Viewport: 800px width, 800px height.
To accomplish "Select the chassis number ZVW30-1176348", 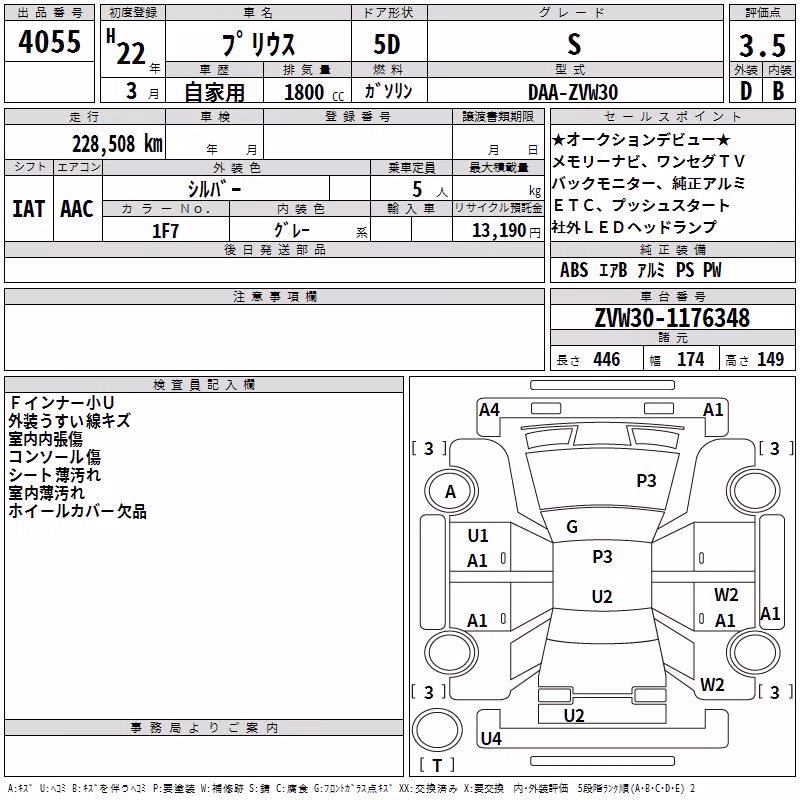I will pyautogui.click(x=672, y=318).
